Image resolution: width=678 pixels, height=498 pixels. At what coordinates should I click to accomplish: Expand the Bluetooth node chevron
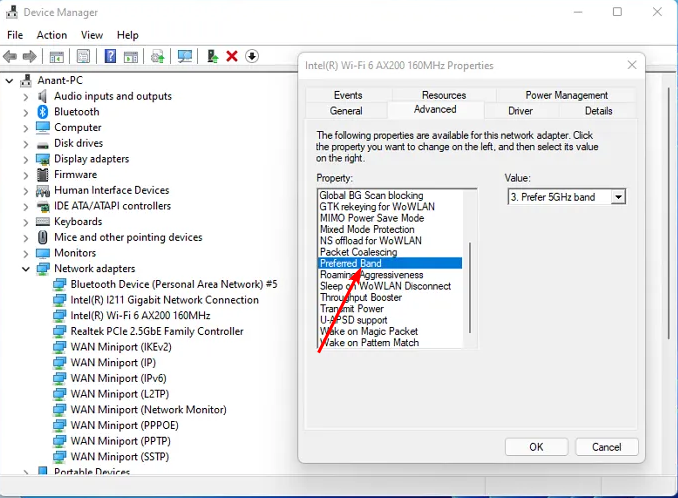26,112
